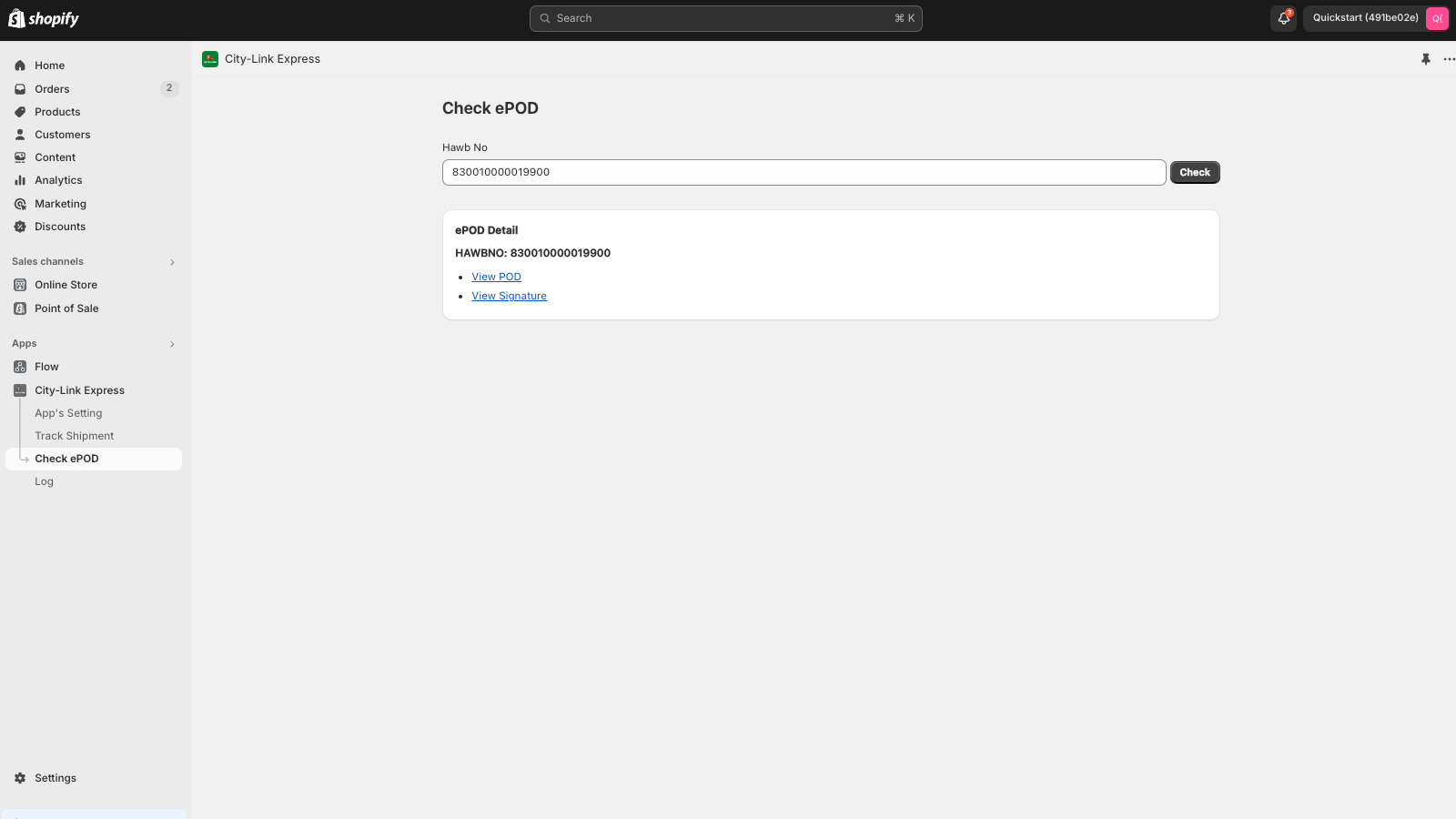1456x819 pixels.
Task: Click the Content icon
Action: click(20, 157)
